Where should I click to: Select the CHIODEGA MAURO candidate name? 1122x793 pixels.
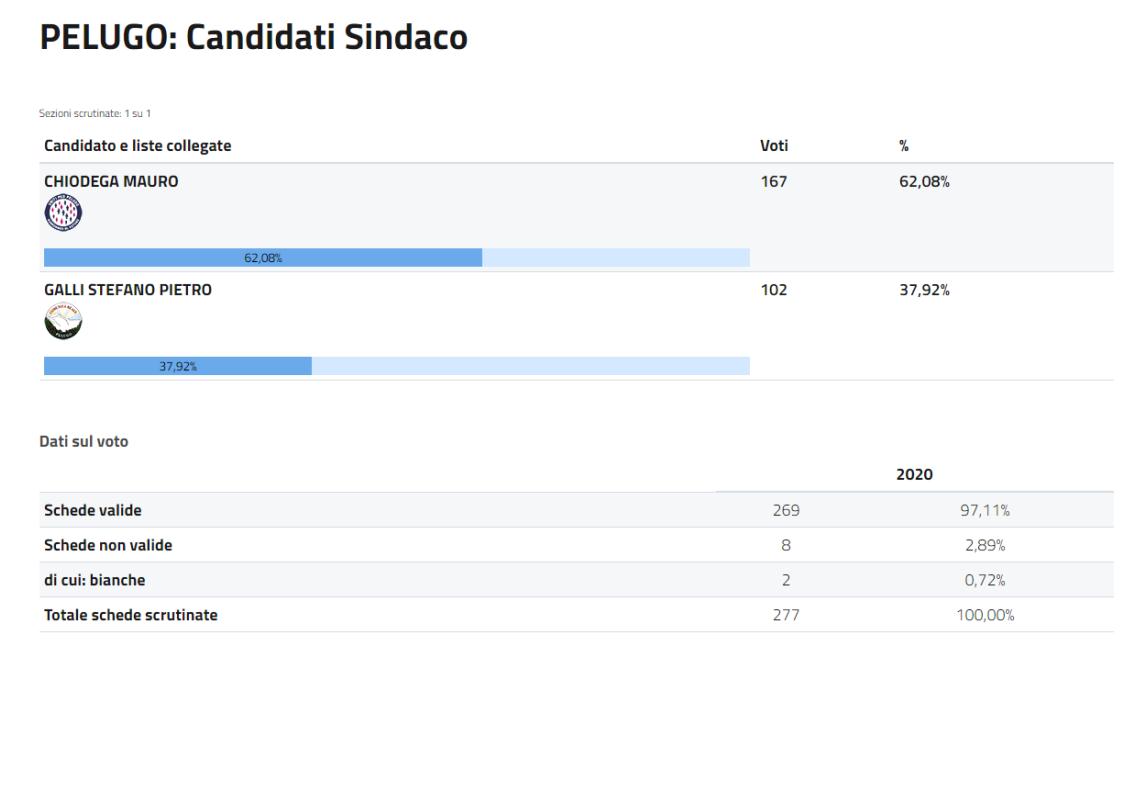click(111, 182)
